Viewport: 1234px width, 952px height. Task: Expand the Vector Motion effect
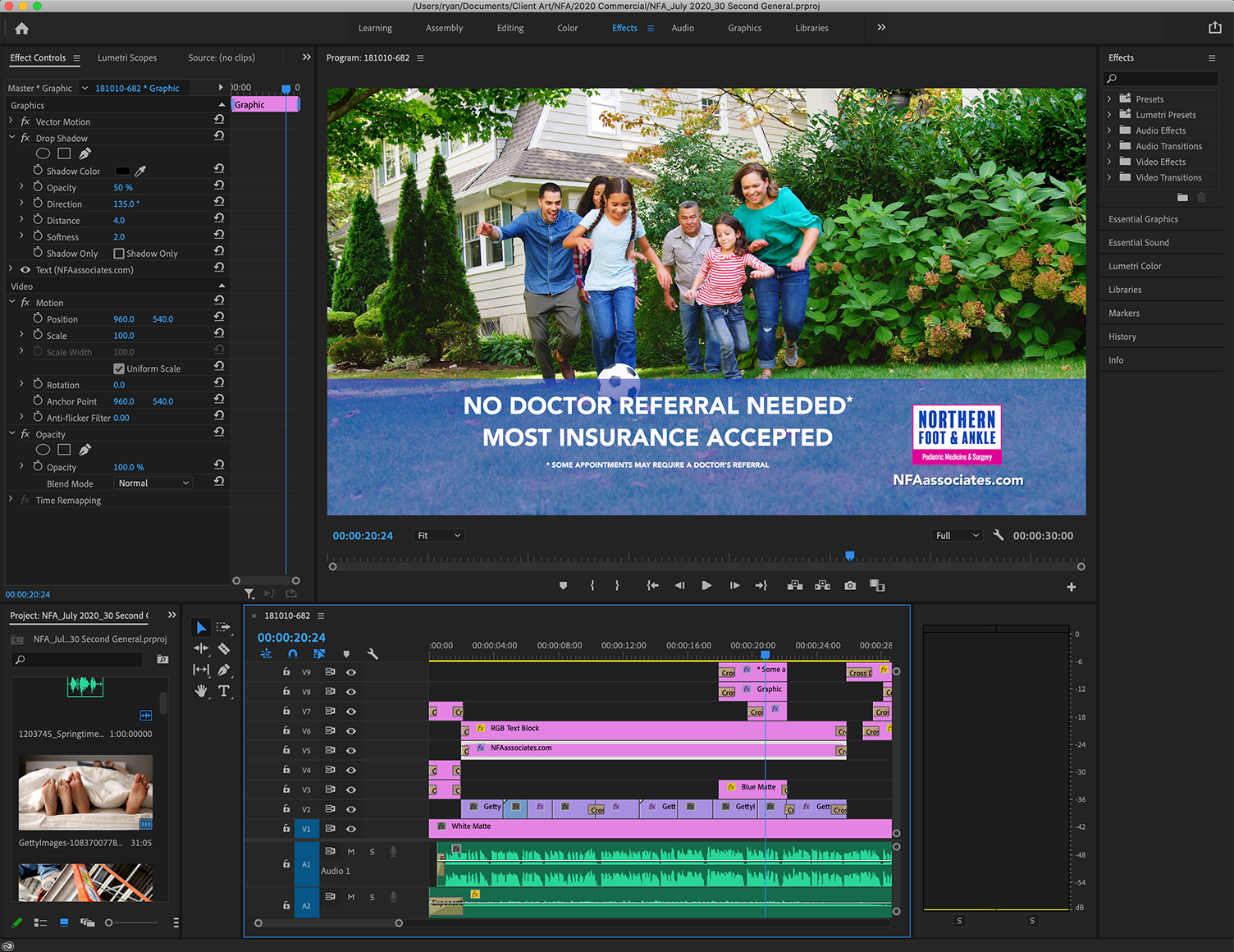pyautogui.click(x=11, y=121)
